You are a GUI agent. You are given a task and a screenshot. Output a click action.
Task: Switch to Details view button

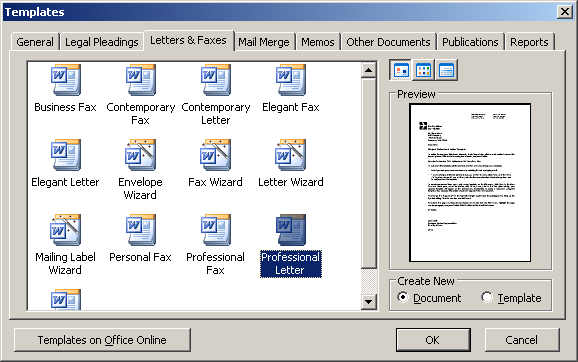click(446, 70)
